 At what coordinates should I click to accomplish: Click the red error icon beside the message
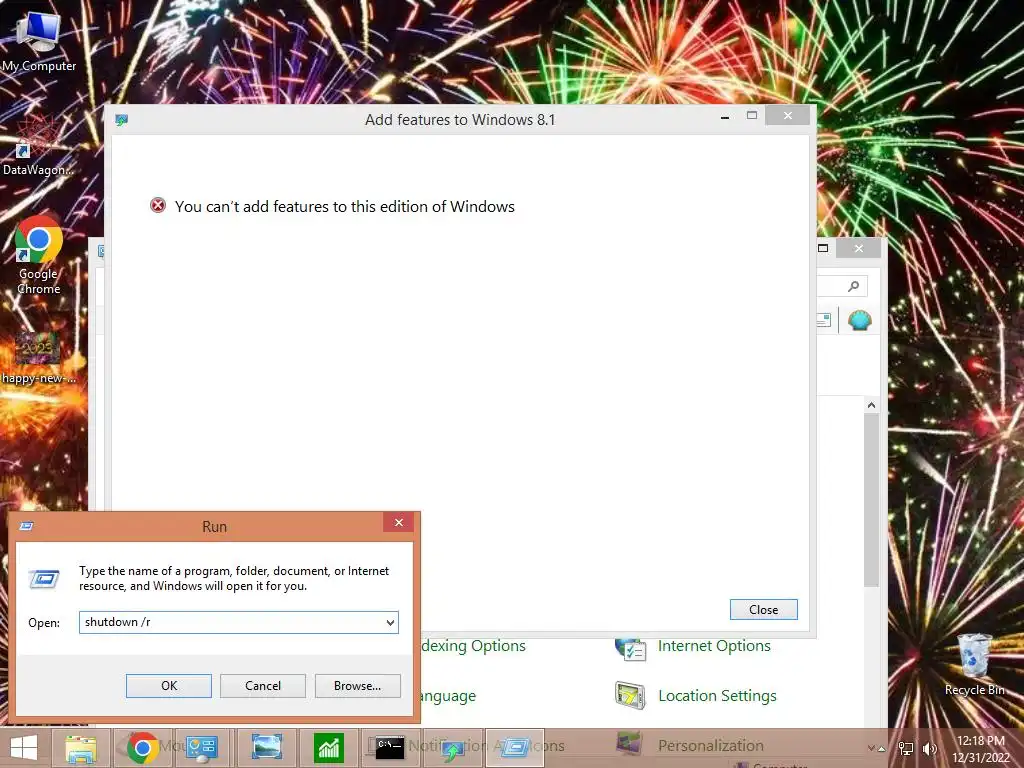(x=157, y=206)
